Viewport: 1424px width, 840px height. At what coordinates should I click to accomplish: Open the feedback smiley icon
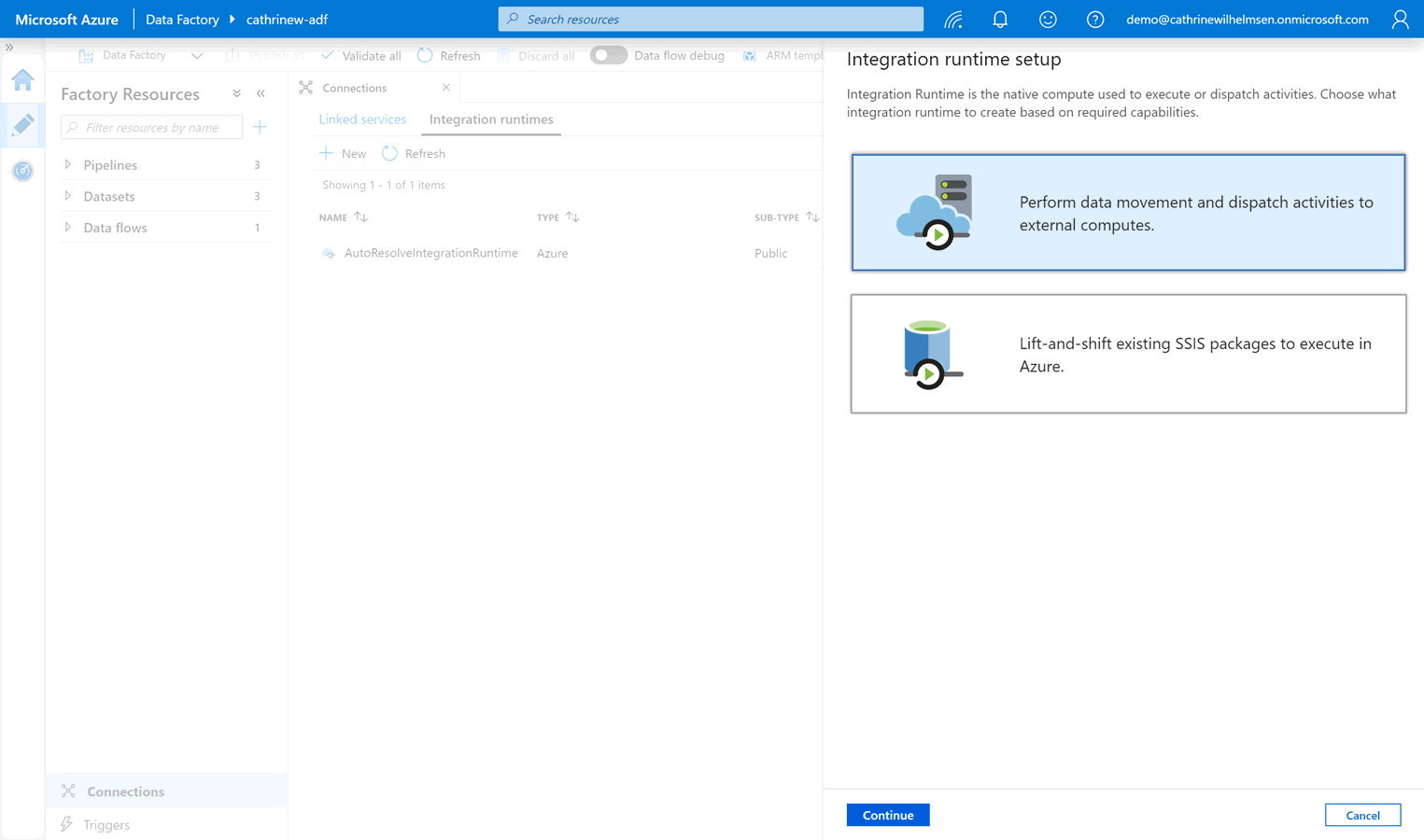(x=1048, y=20)
